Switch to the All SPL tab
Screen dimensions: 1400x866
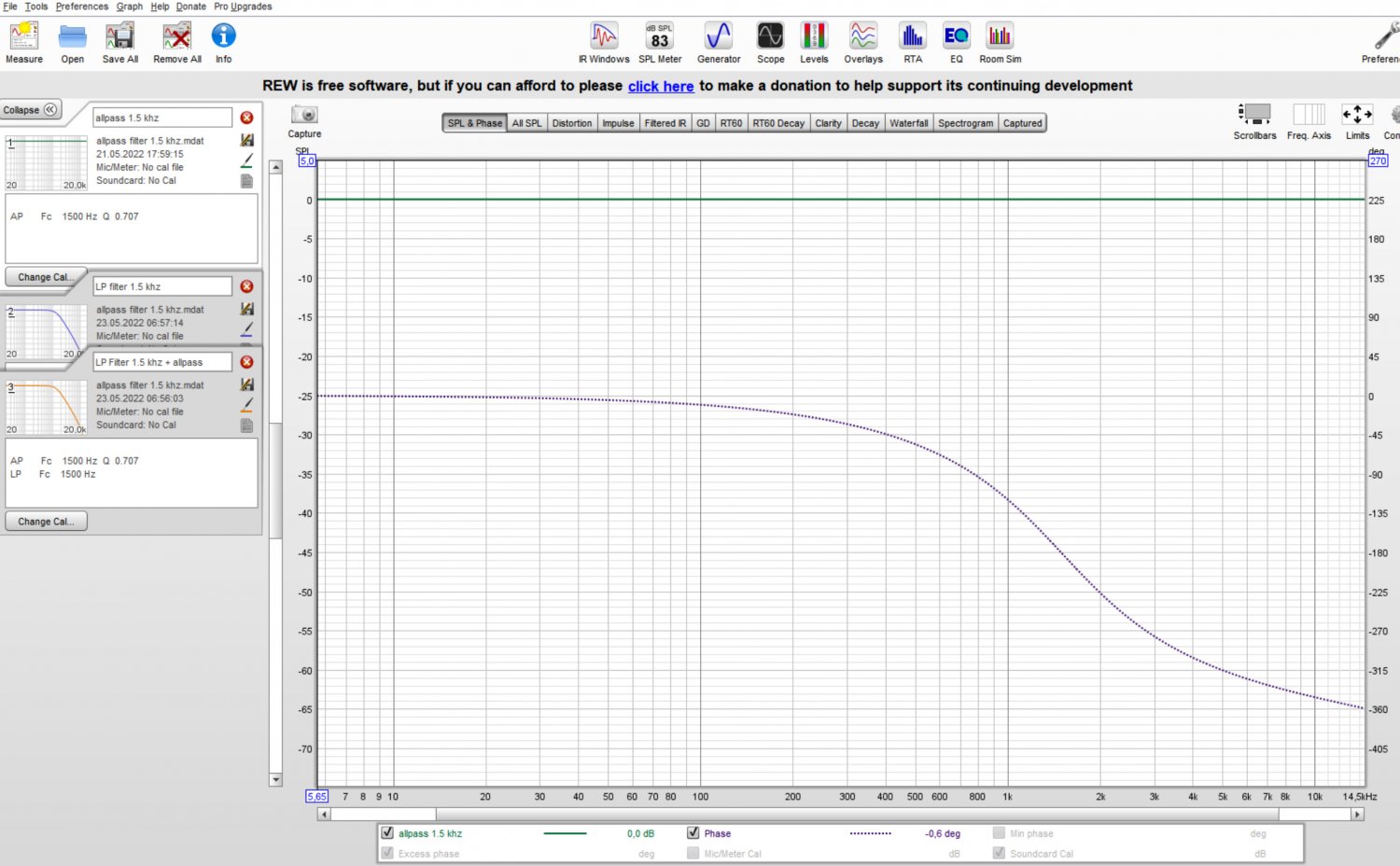(x=526, y=123)
